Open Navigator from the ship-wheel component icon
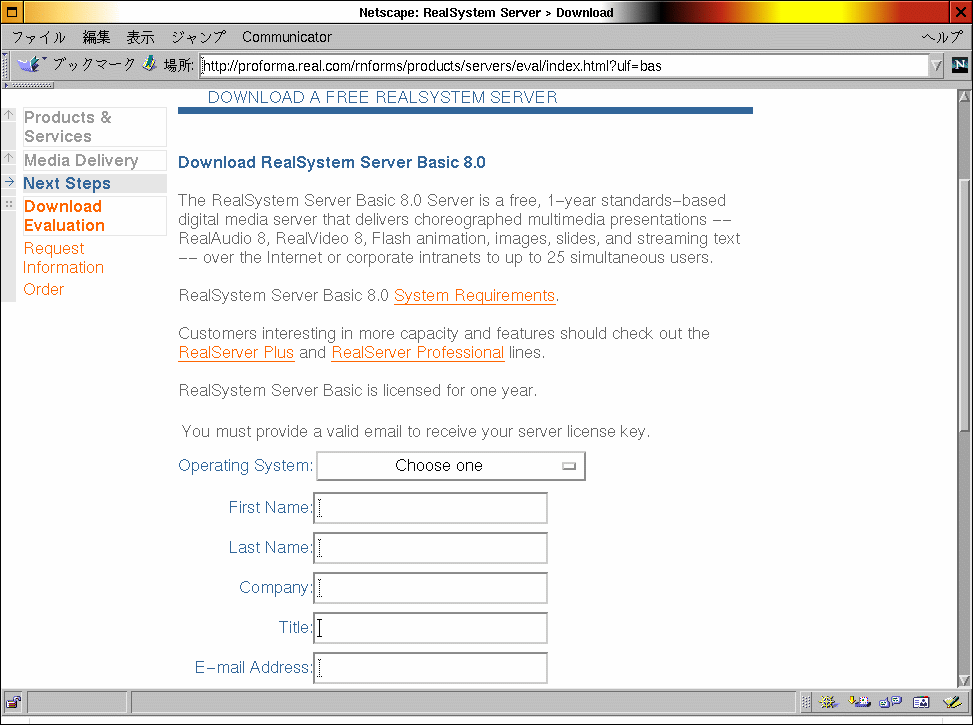 click(x=827, y=702)
